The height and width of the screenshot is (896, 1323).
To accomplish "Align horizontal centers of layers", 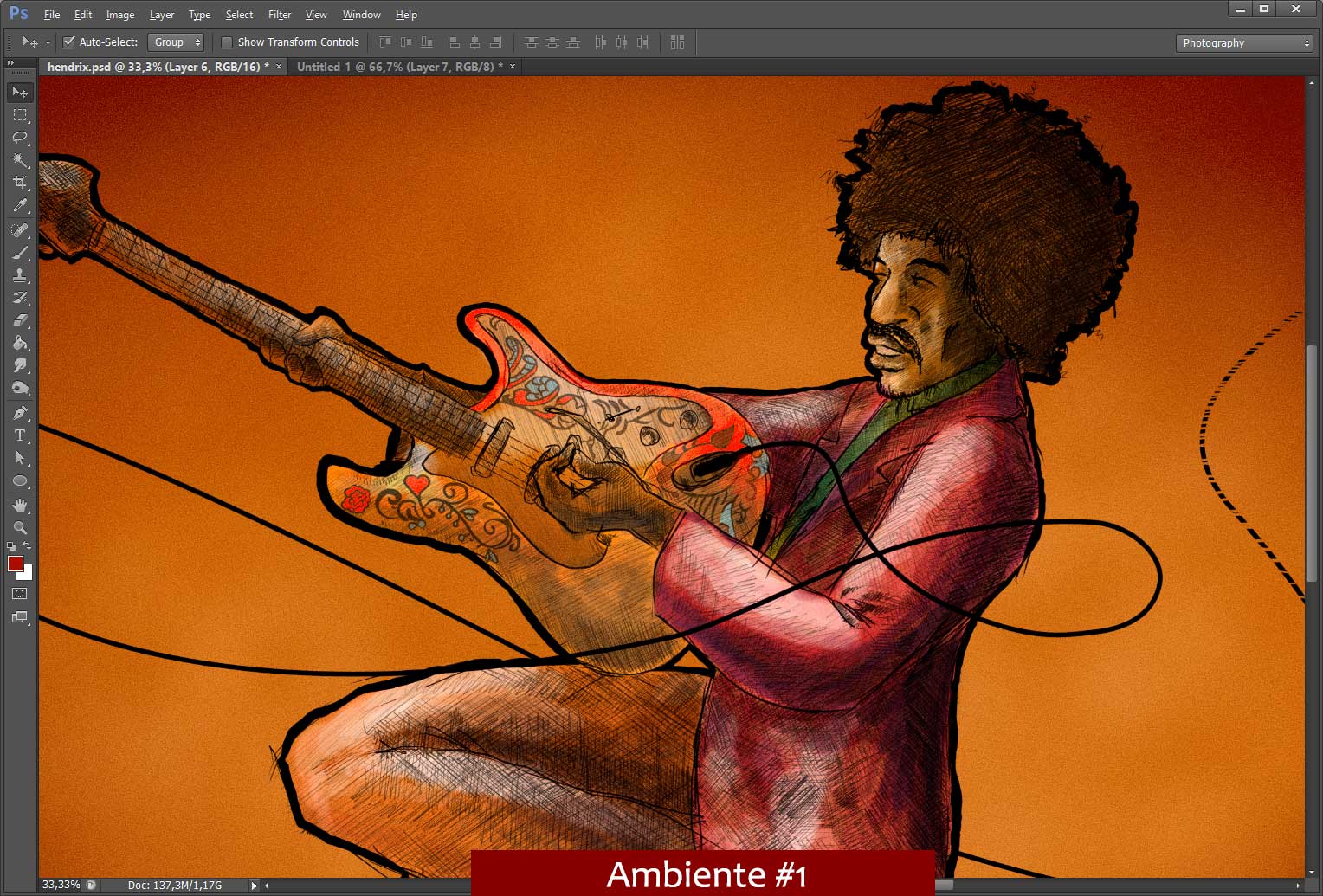I will coord(474,42).
